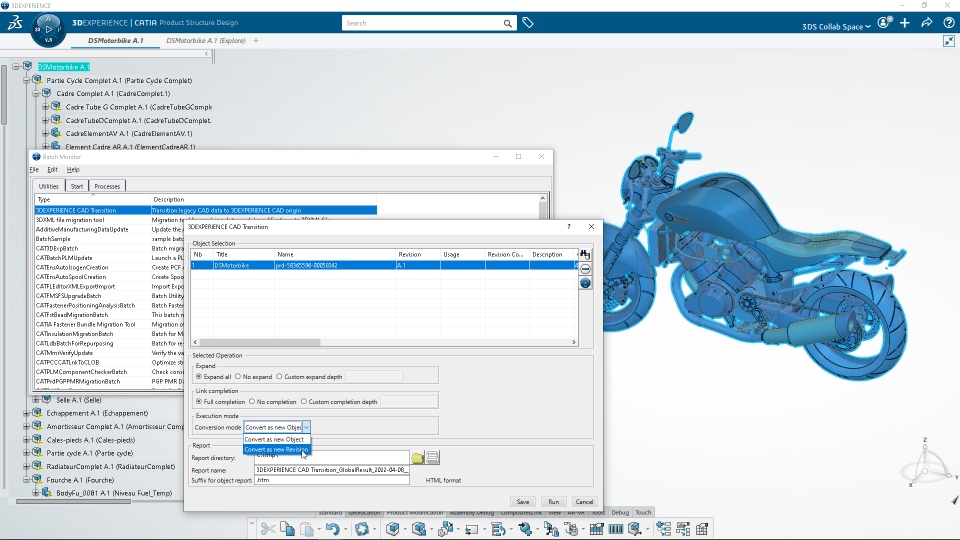Click the share arrow icon in the top bar

(927, 23)
